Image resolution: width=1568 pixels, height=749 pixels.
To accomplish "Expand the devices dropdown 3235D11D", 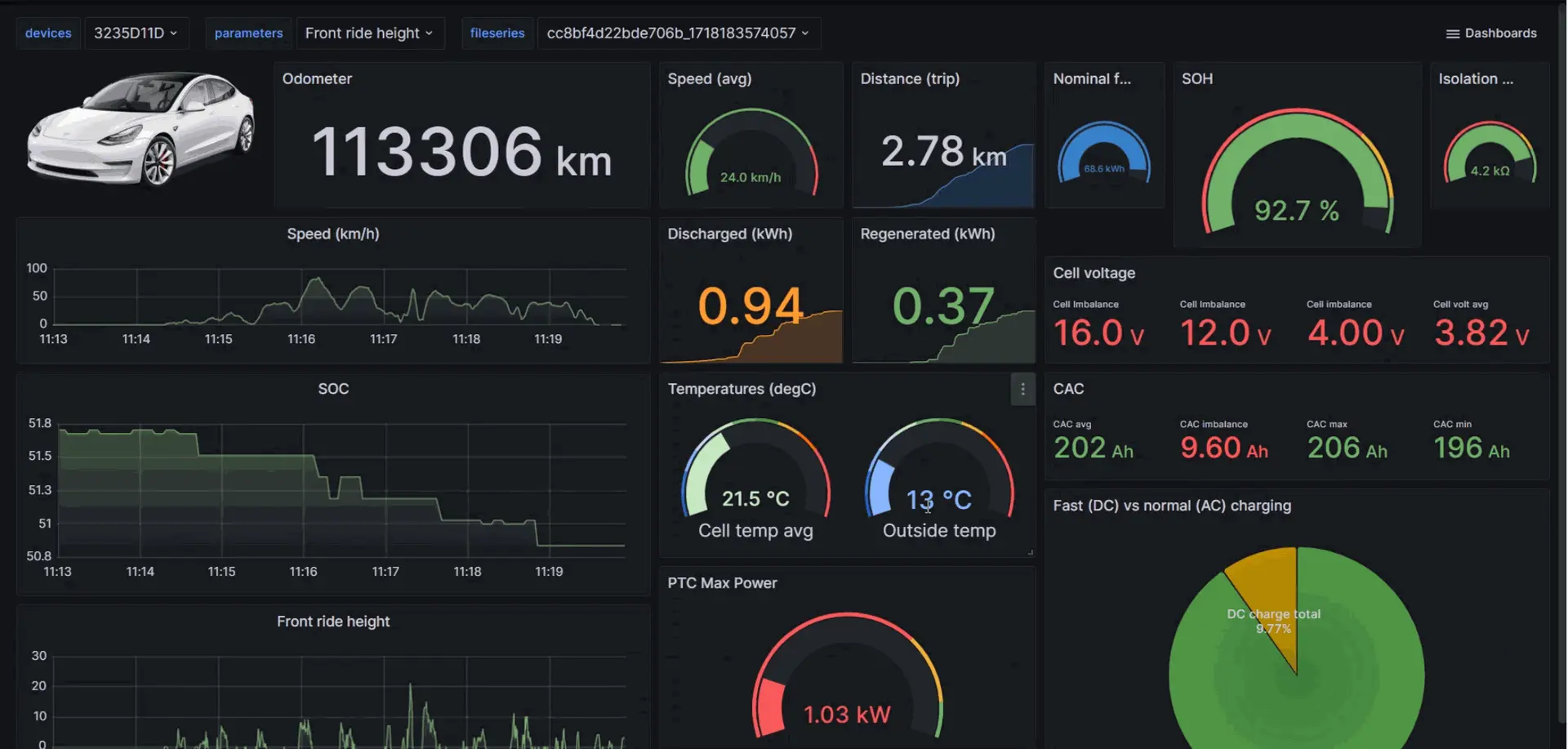I will pos(136,33).
